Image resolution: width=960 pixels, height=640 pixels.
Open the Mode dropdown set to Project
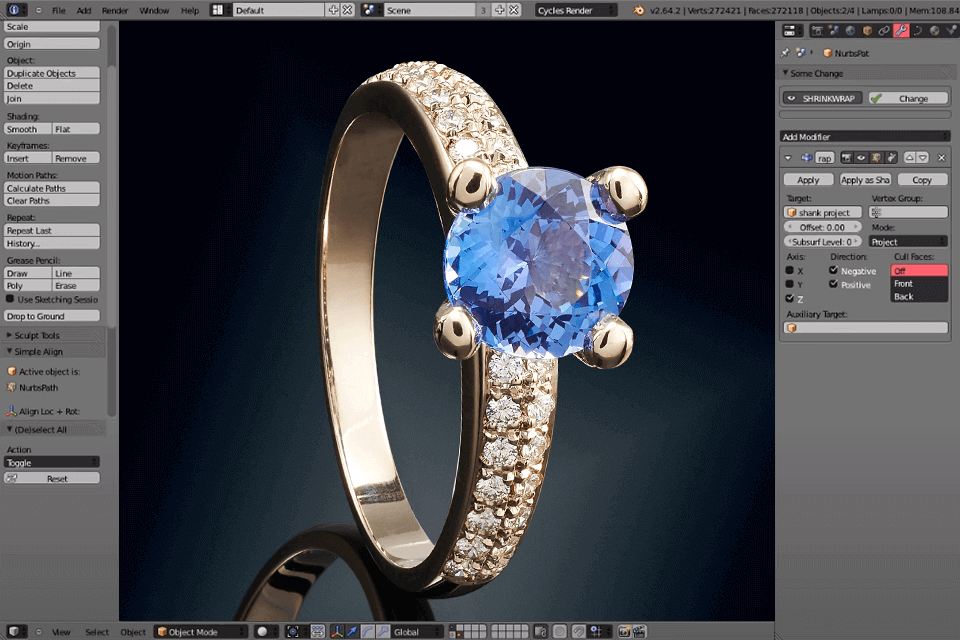coord(908,240)
